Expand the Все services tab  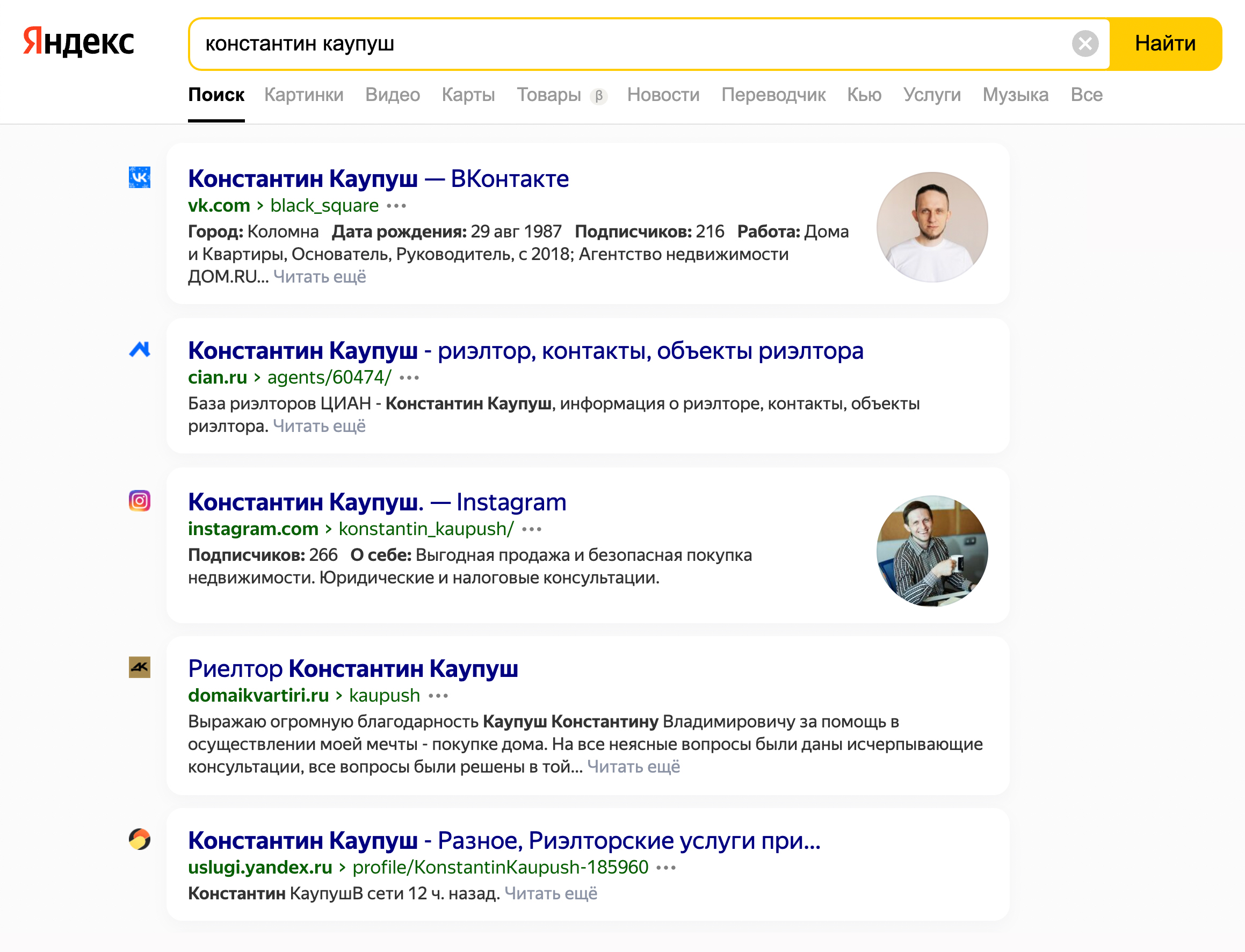click(x=1087, y=95)
